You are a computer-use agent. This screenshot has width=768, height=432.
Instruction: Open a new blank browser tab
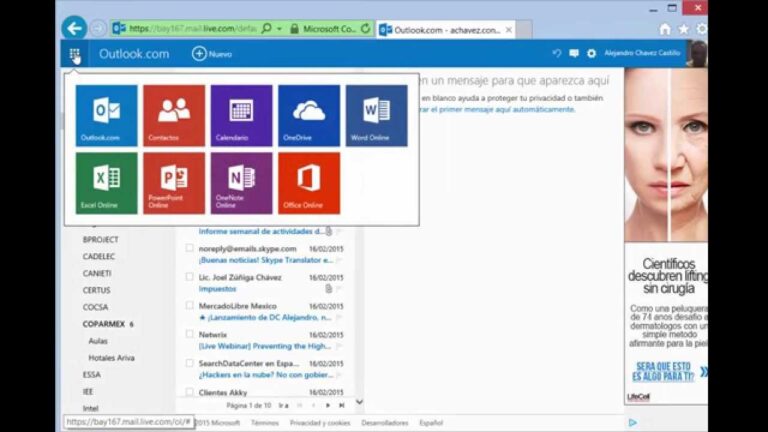[524, 29]
